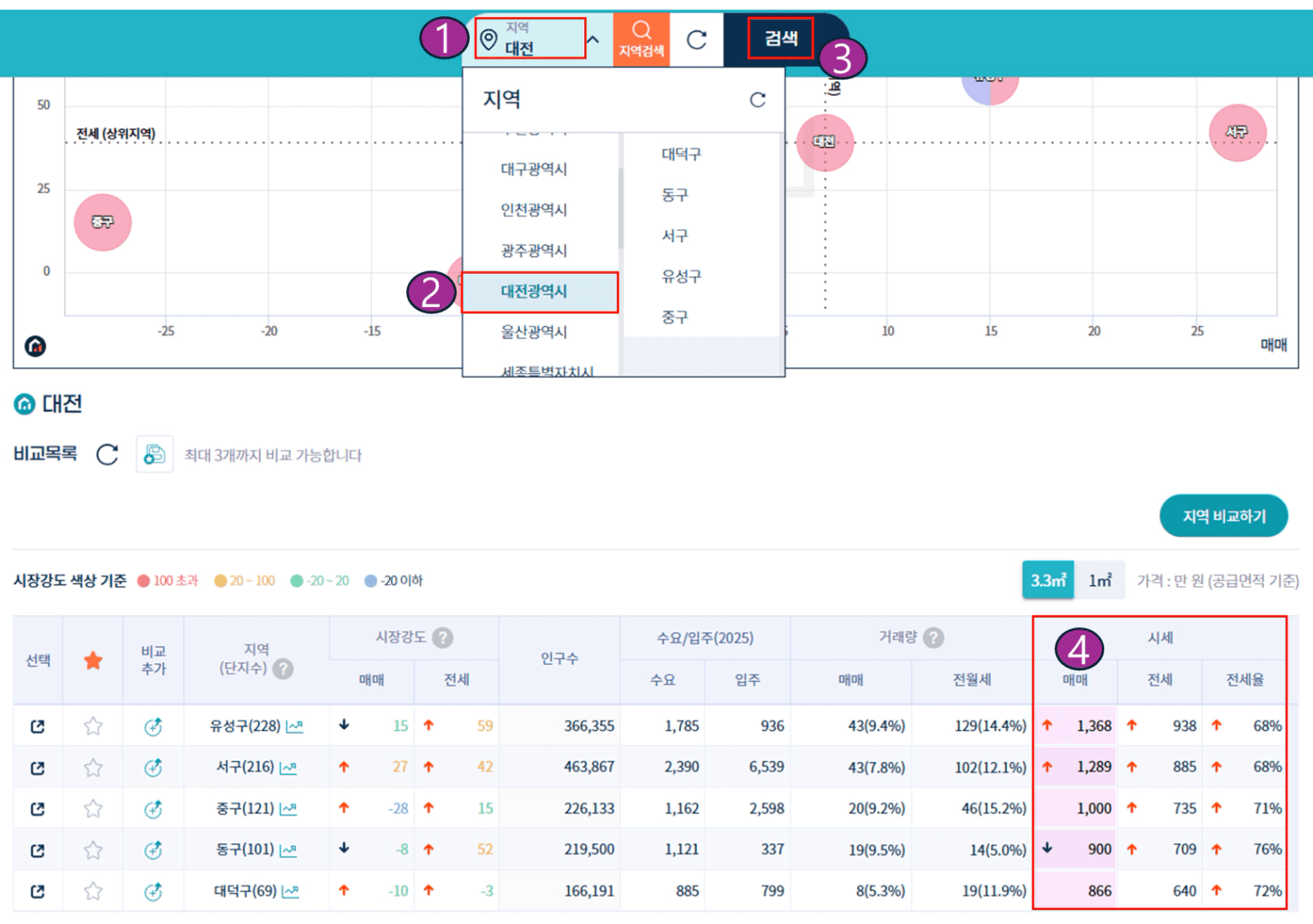Click the 전월세 column header

coord(973,680)
